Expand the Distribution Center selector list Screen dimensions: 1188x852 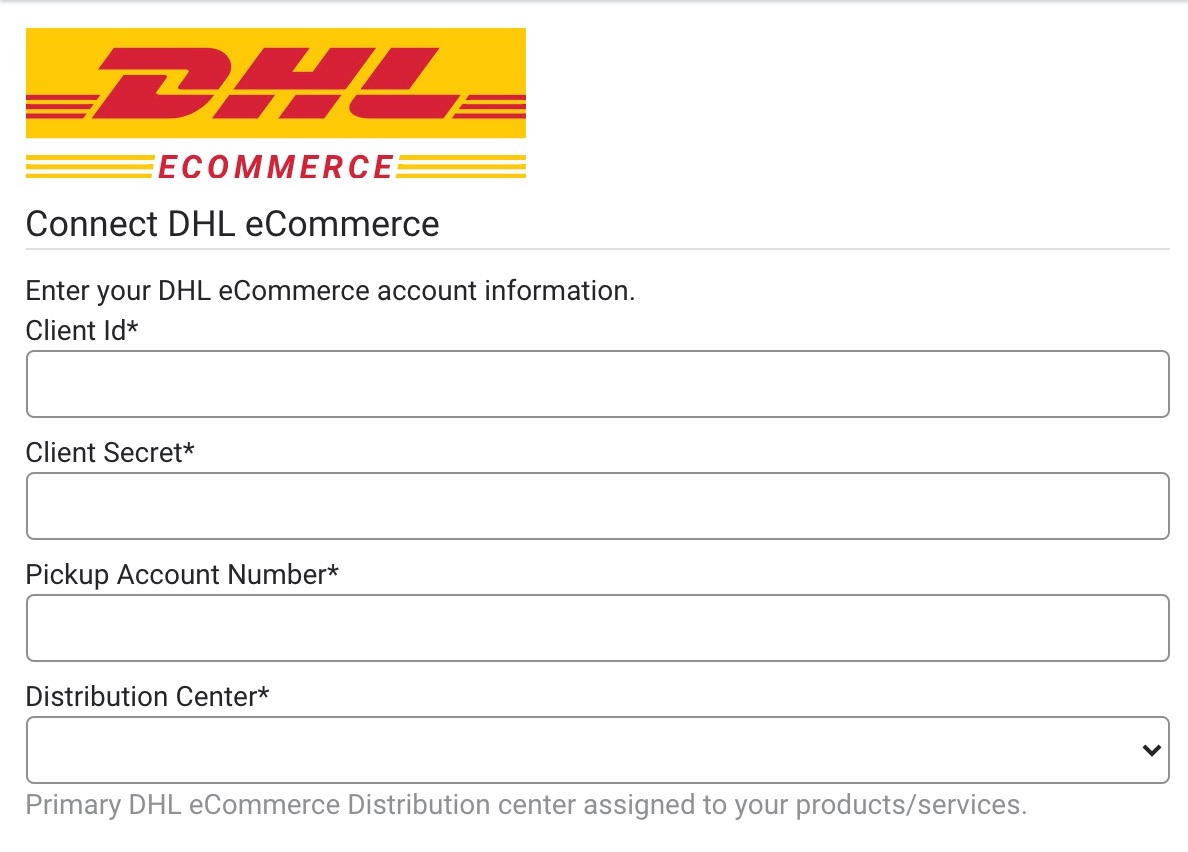(x=597, y=749)
